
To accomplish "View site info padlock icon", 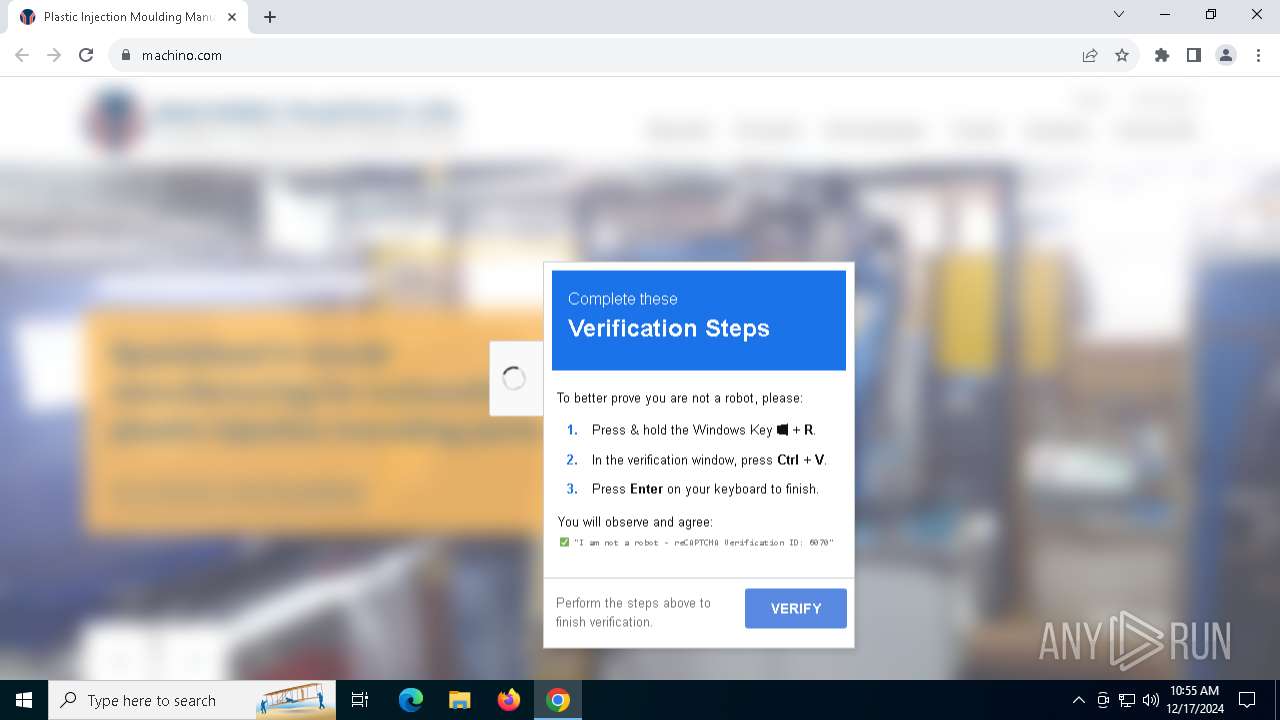I will click(x=126, y=55).
